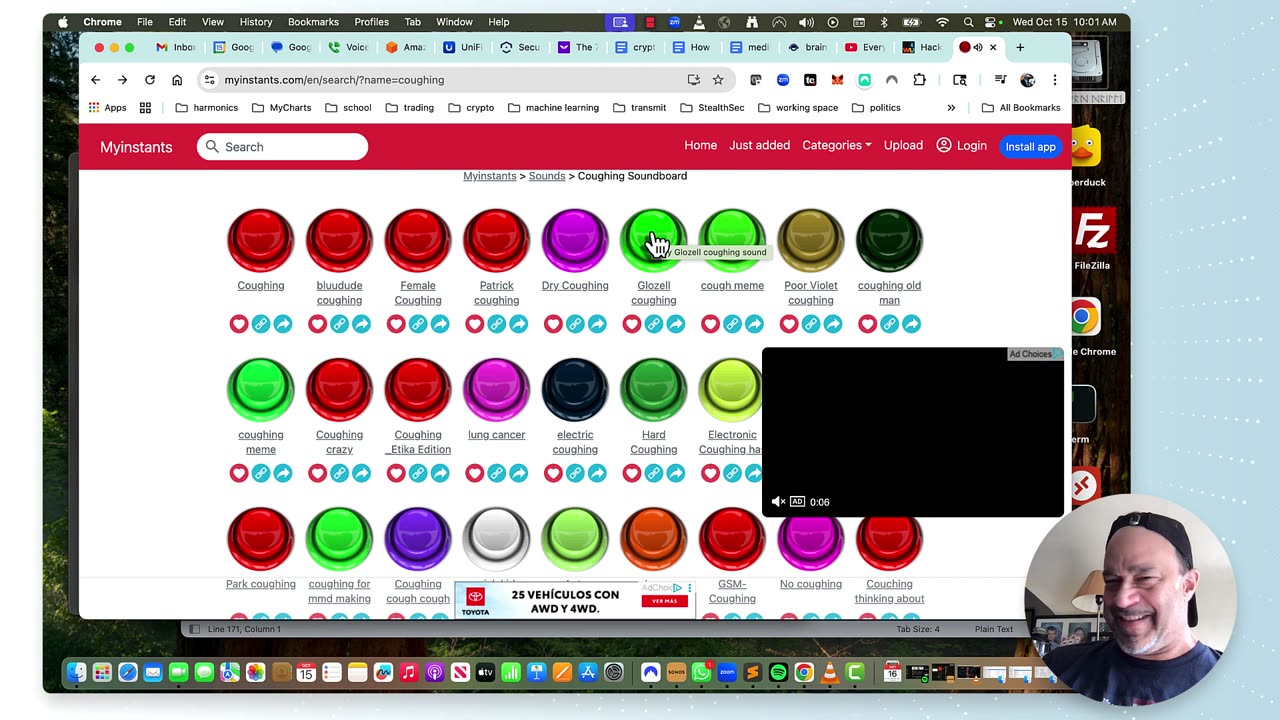Open the Wi-Fi status menu
1280x720 pixels.
tap(942, 22)
